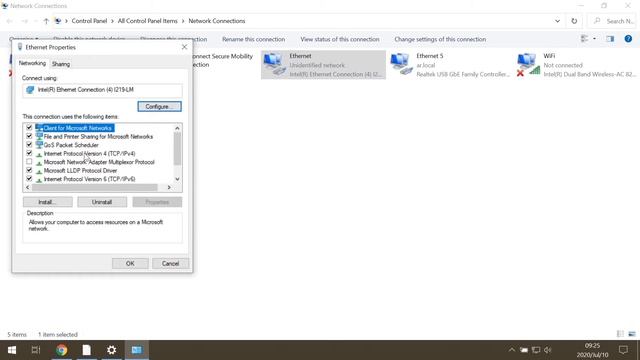This screenshot has width=640, height=360.
Task: Uncheck QoS Packet Scheduler
Action: click(29, 144)
